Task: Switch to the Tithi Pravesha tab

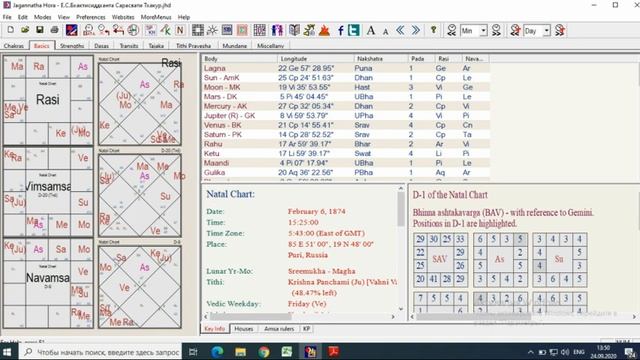Action: click(193, 46)
